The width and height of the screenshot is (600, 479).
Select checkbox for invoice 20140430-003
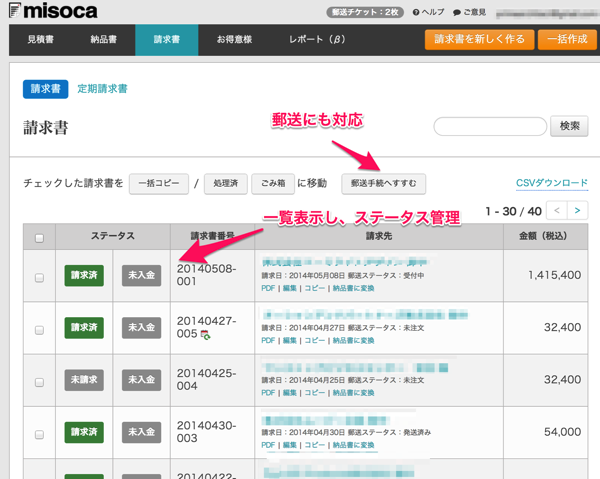[x=39, y=434]
